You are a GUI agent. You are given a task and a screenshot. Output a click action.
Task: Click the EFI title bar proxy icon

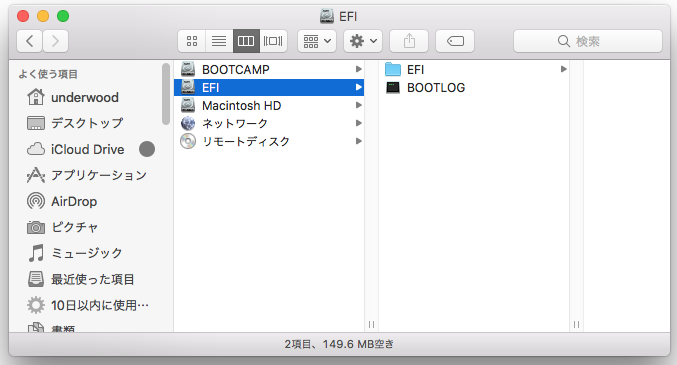327,16
